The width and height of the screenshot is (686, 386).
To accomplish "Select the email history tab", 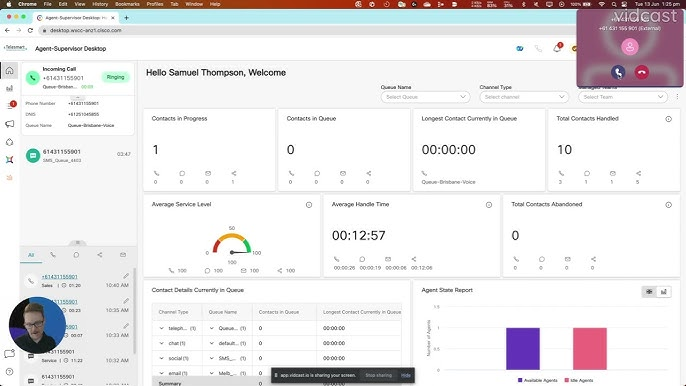I will pyautogui.click(x=123, y=255).
